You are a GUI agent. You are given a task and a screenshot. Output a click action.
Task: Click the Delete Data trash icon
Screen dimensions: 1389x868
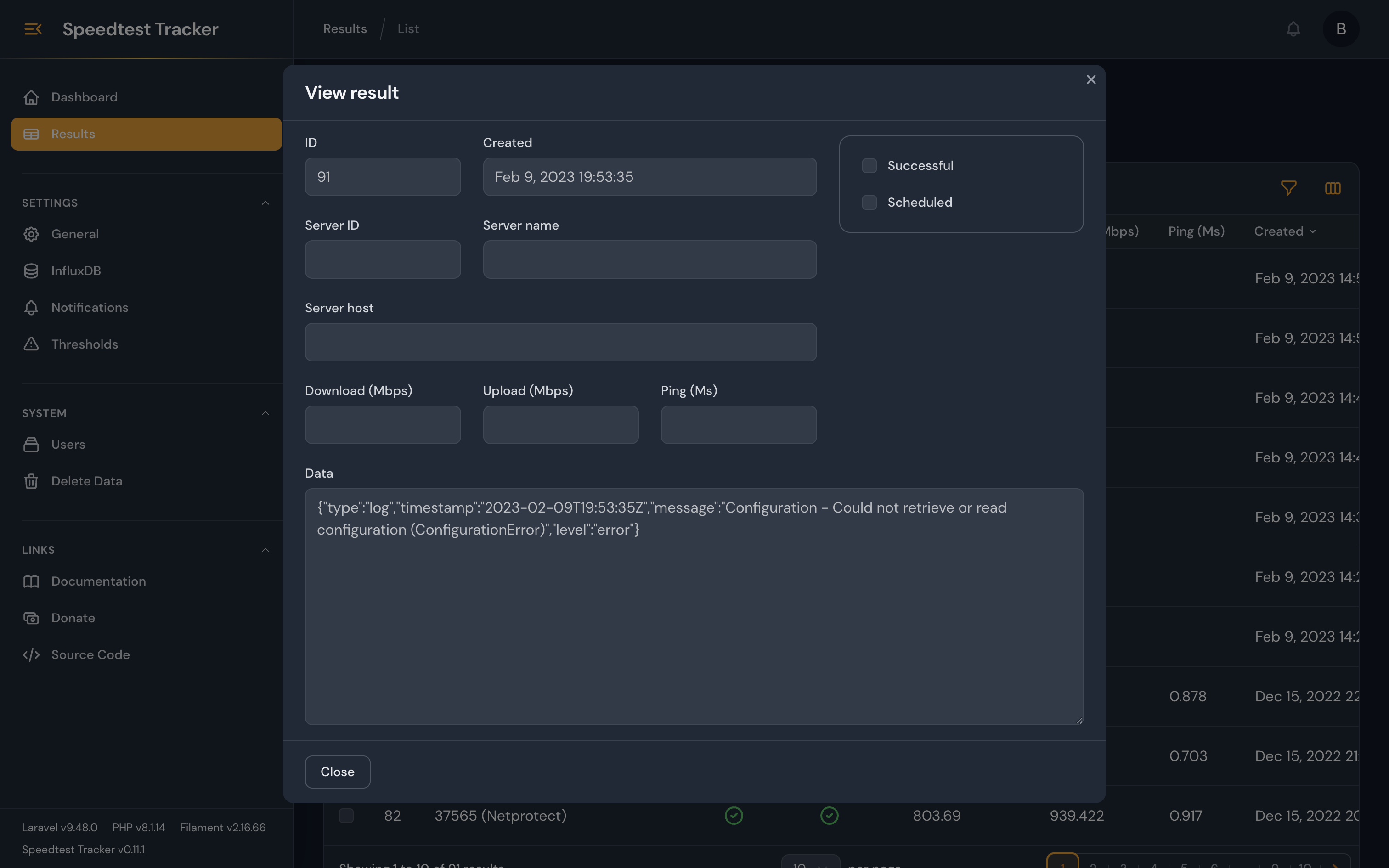(32, 481)
